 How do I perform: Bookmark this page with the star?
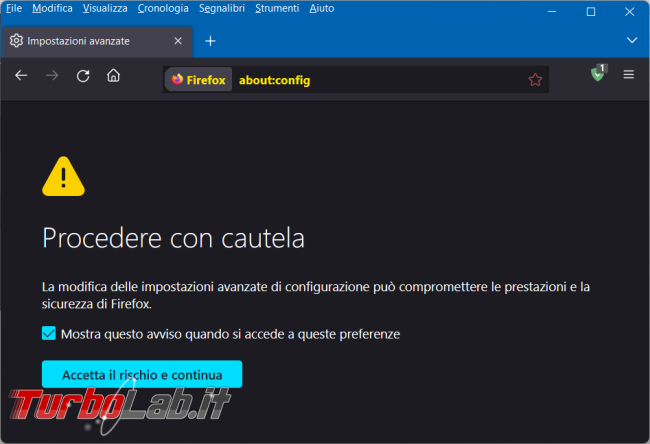pyautogui.click(x=535, y=80)
